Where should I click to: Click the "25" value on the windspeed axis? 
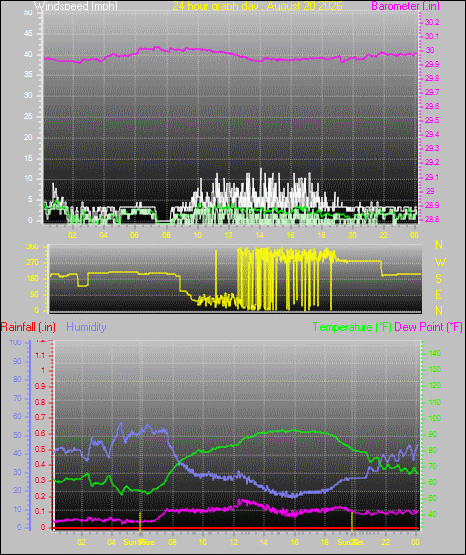[x=28, y=116]
